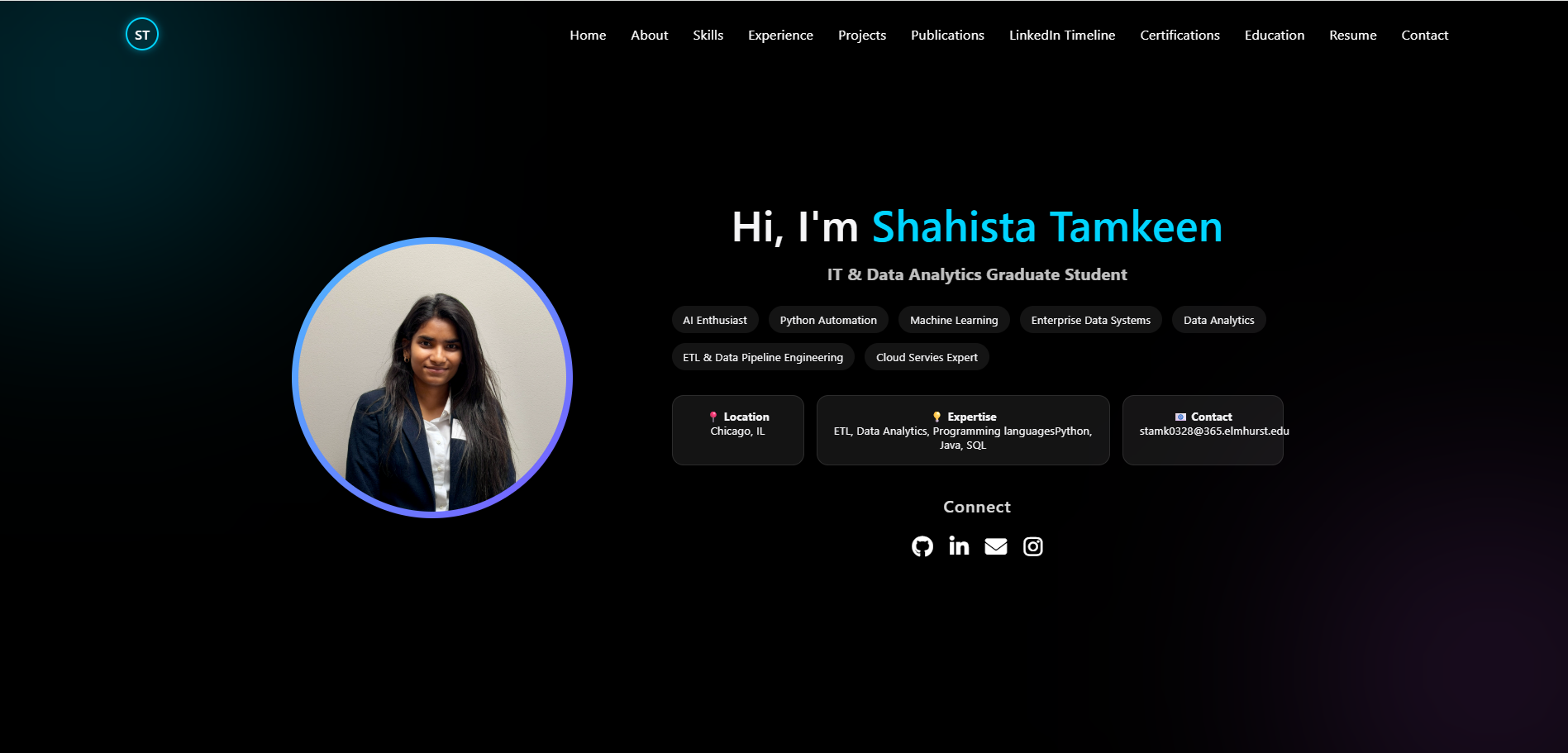The image size is (1568, 753).
Task: Open the Home navigation item
Action: [587, 35]
